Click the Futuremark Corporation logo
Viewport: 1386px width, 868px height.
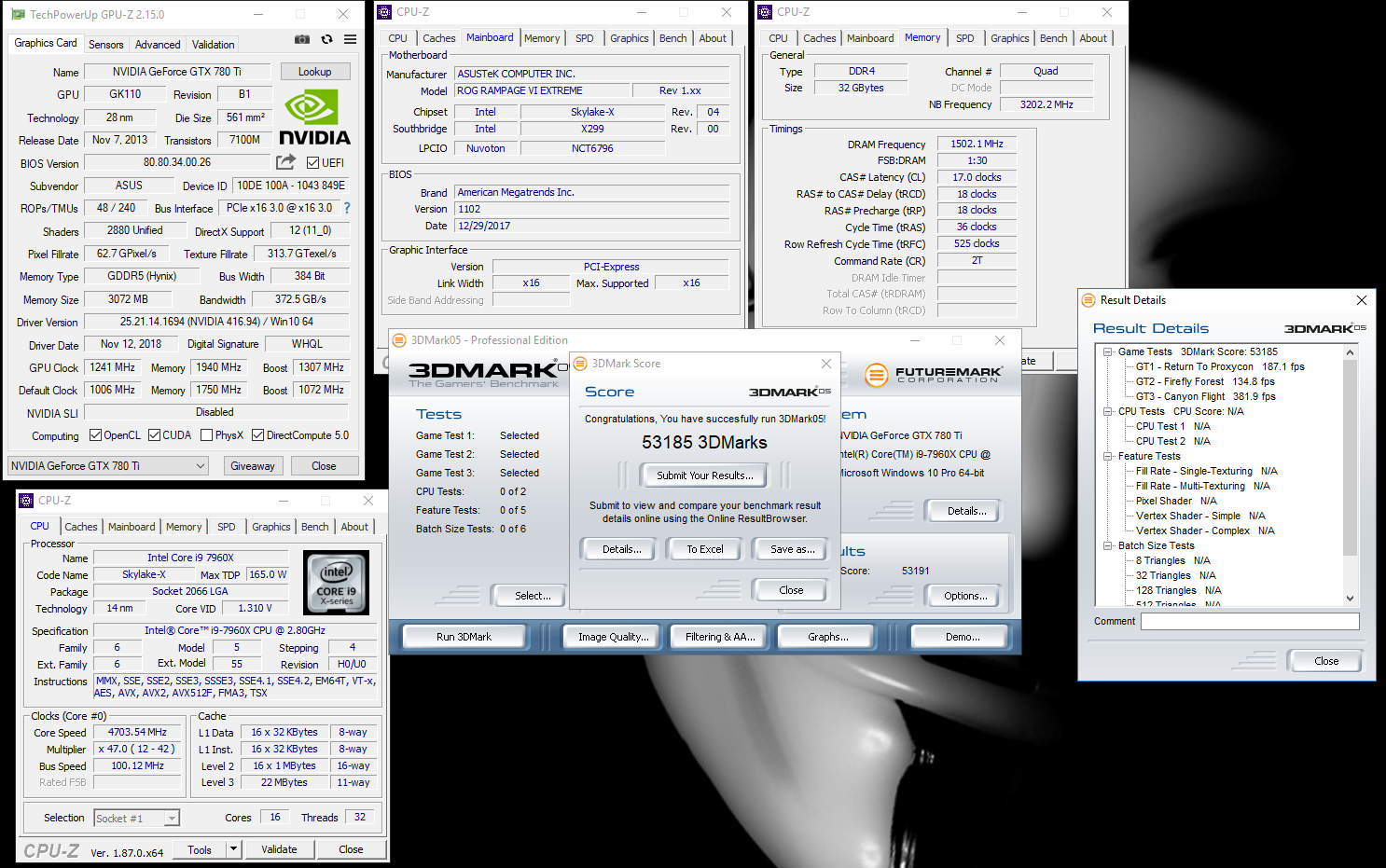tap(934, 375)
